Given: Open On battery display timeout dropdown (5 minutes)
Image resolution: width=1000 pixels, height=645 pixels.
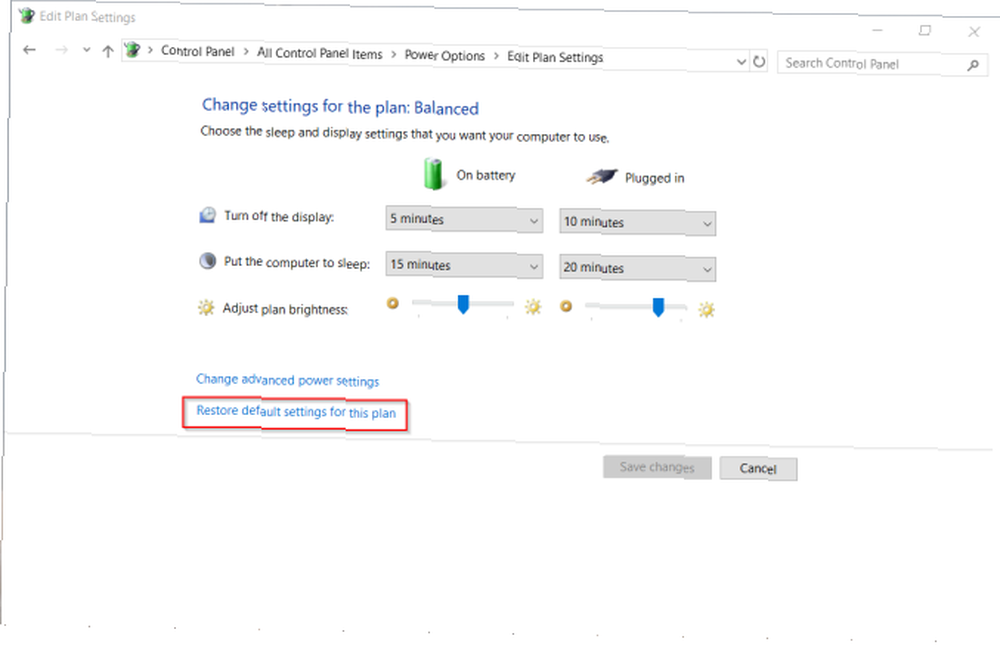Looking at the screenshot, I should 464,219.
